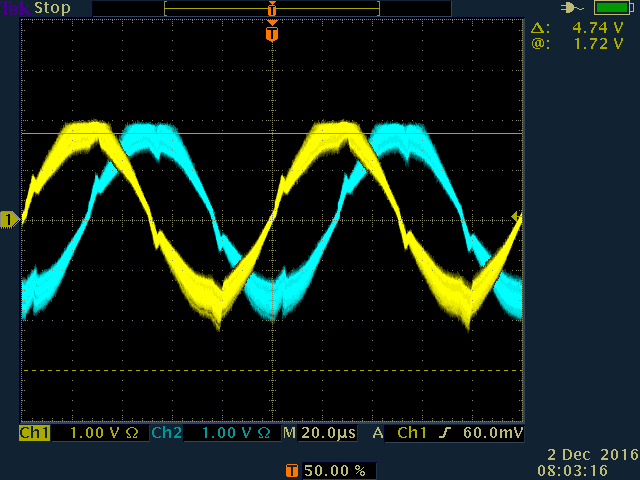Click the cursor @ symbol
The image size is (640, 480).
point(540,44)
